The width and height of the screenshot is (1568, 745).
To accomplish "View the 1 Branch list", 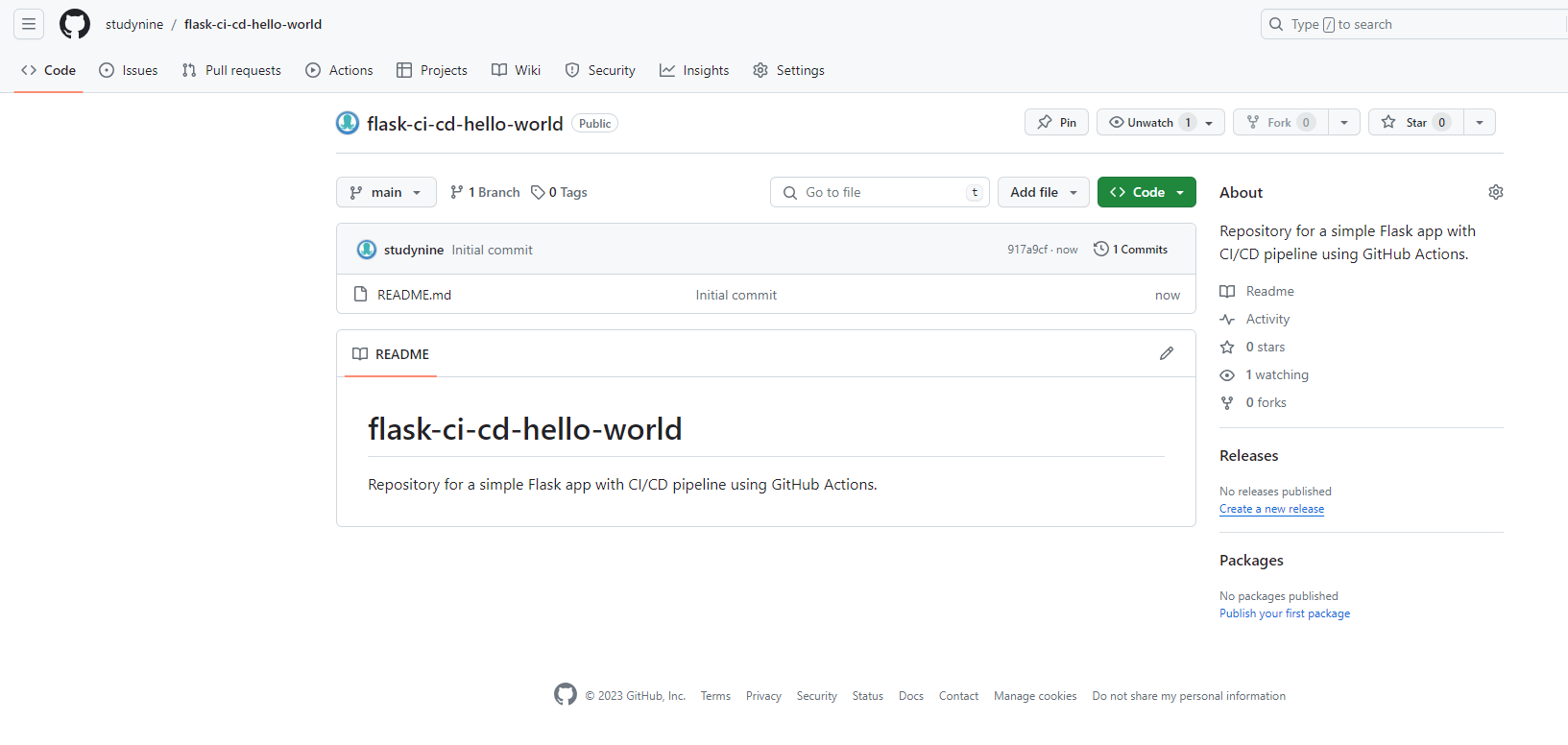I will (x=485, y=192).
